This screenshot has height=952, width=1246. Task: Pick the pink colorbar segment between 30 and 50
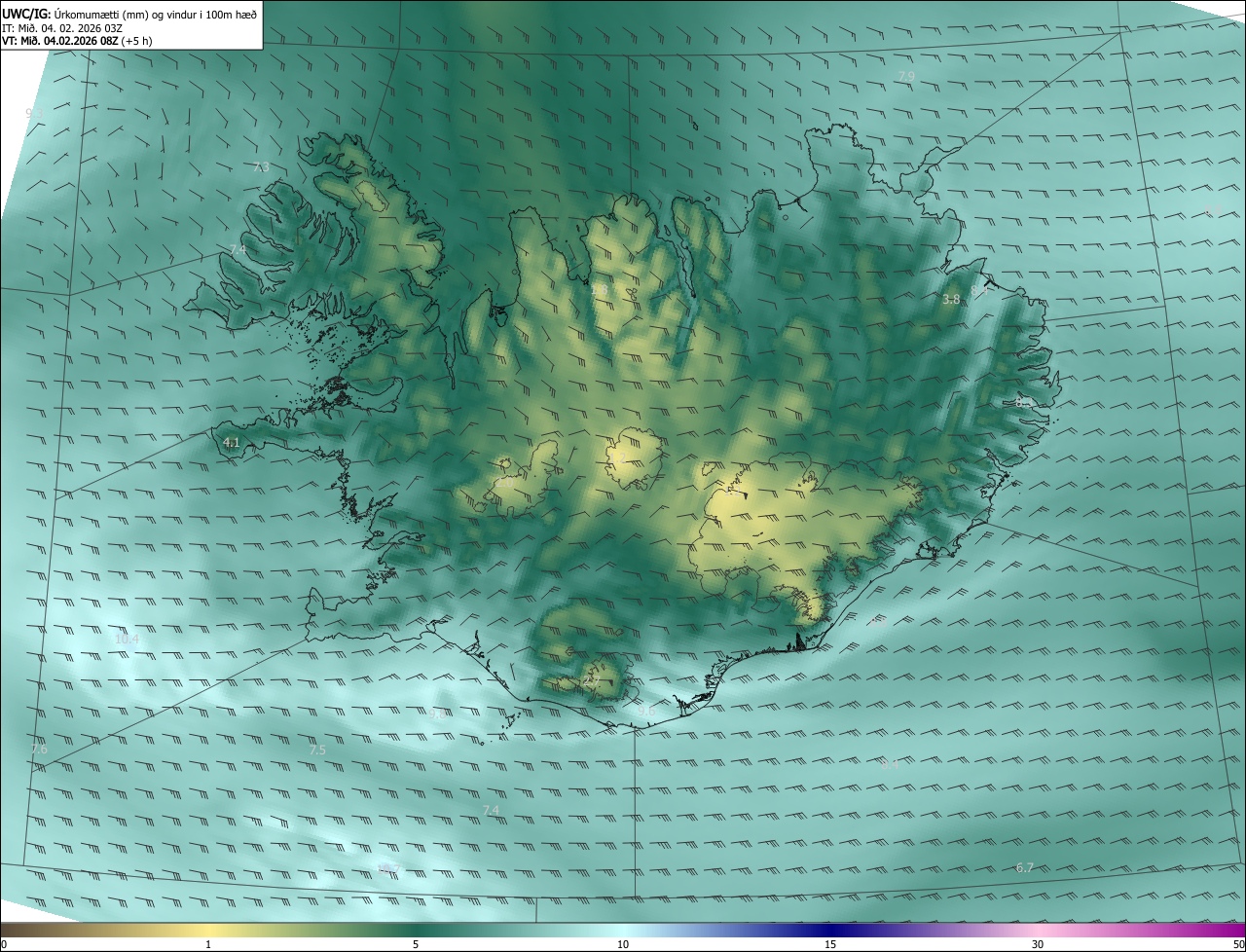click(1141, 930)
